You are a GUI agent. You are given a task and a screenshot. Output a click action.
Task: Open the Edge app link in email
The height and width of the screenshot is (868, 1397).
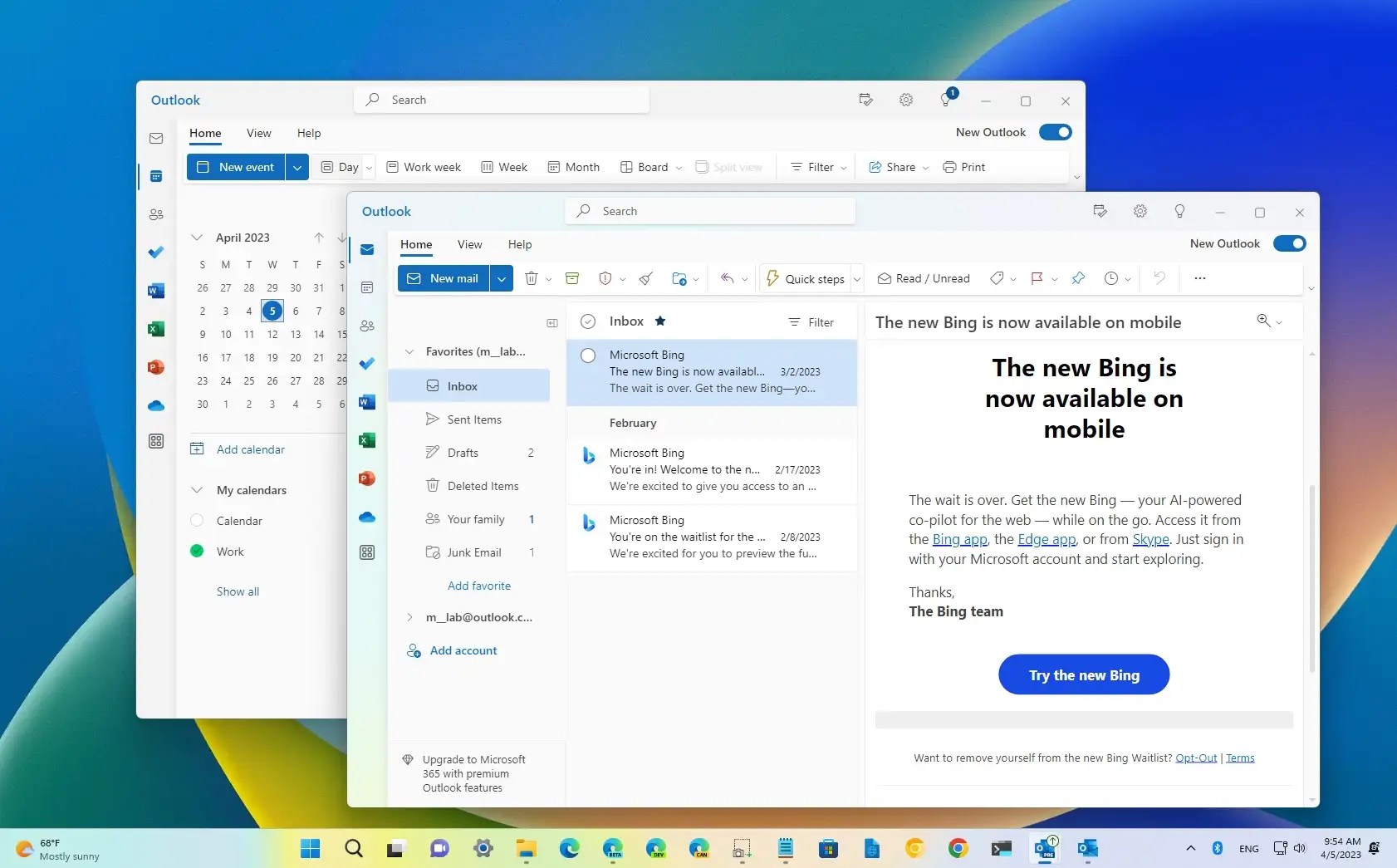(1046, 539)
